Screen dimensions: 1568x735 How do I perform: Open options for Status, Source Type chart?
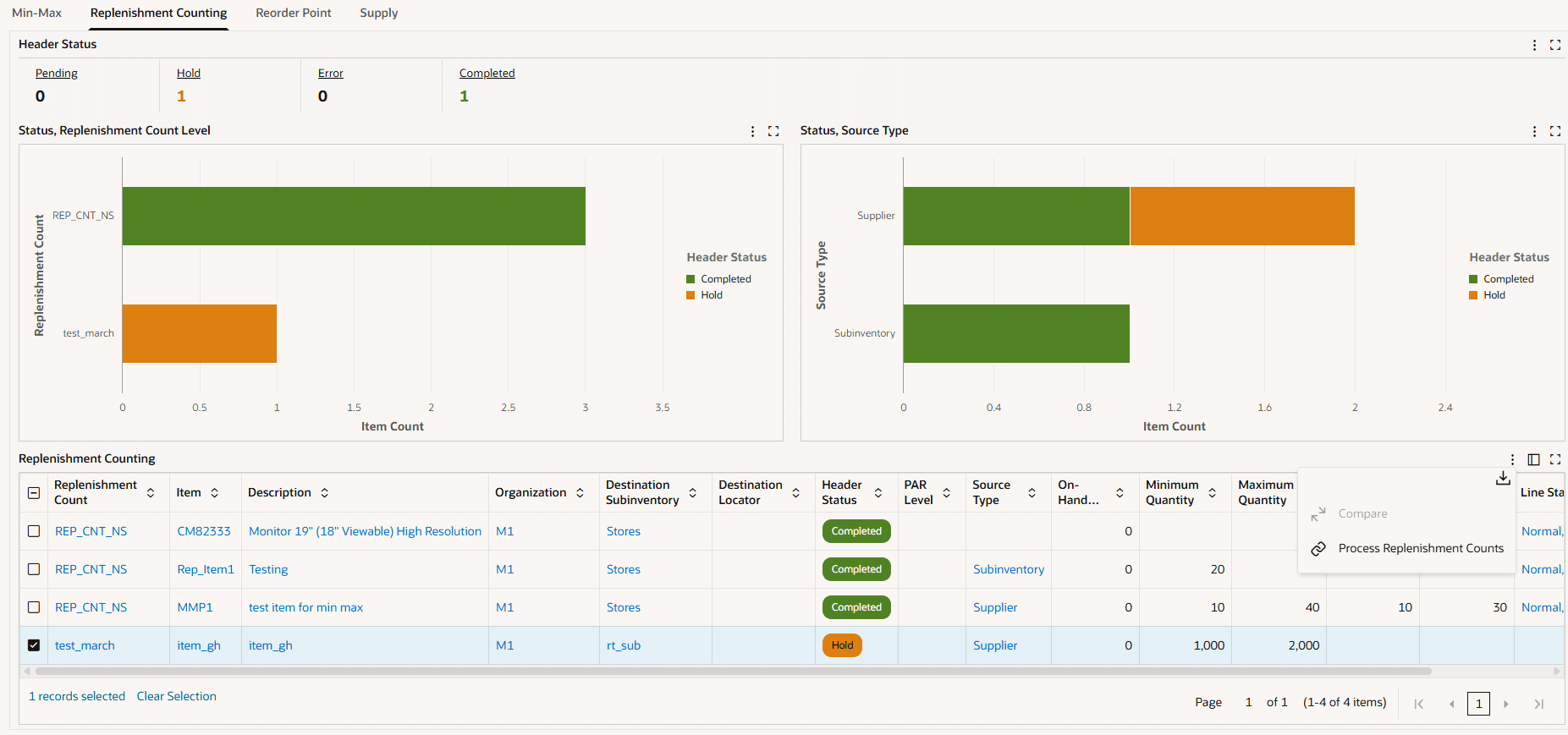[x=1535, y=131]
